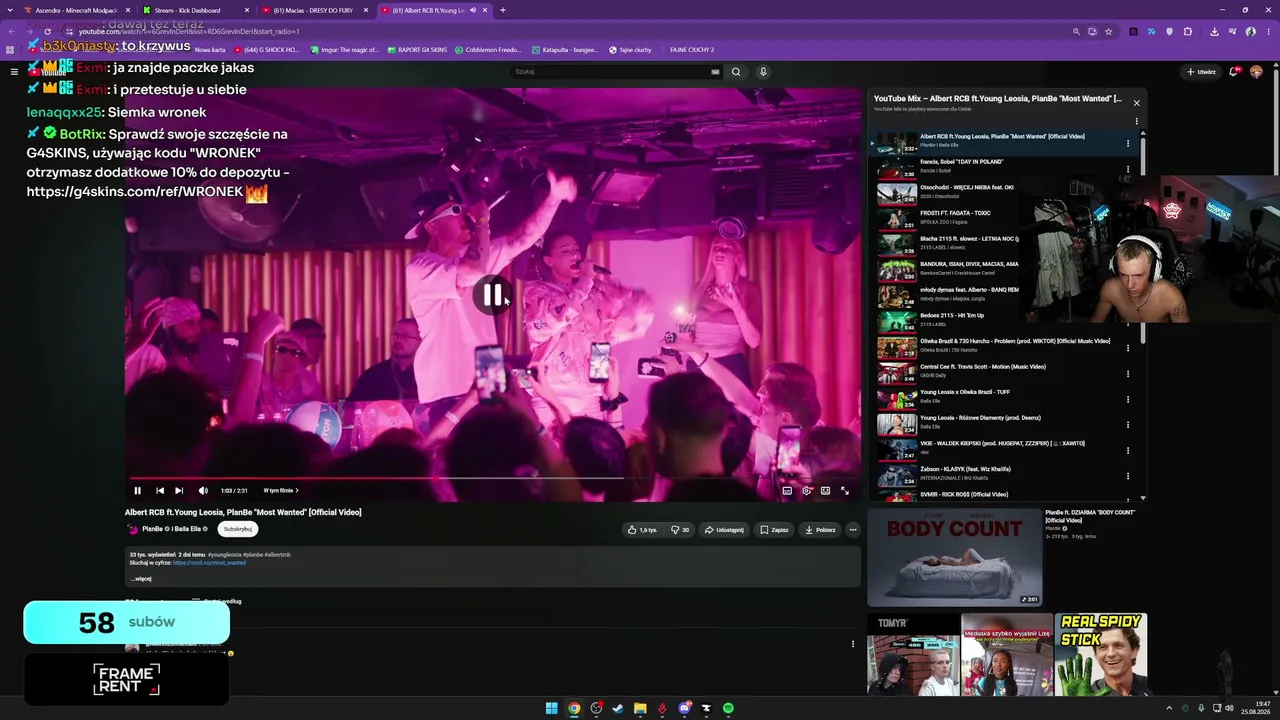1280x720 pixels.
Task: Subscribe with the Subskrybuj button
Action: pyautogui.click(x=238, y=529)
